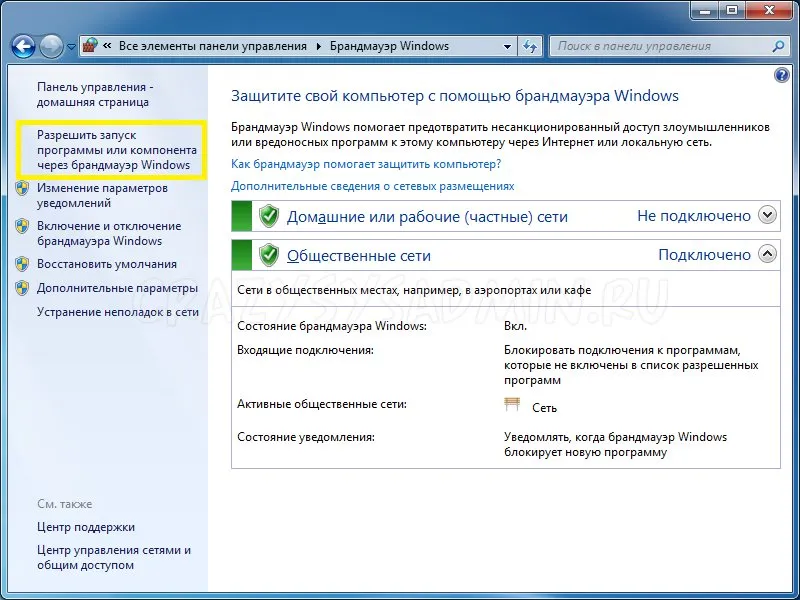The image size is (800, 600).
Task: Click 'Не подключено' status text
Action: point(694,216)
